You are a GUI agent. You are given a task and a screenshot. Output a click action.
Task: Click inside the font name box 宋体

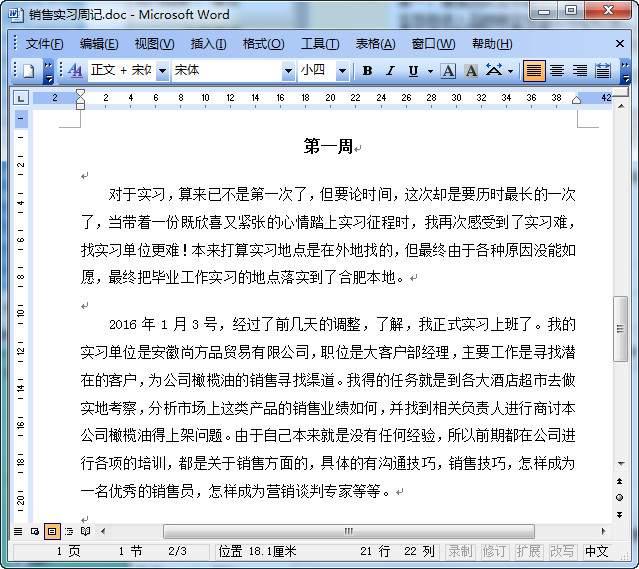[227, 71]
